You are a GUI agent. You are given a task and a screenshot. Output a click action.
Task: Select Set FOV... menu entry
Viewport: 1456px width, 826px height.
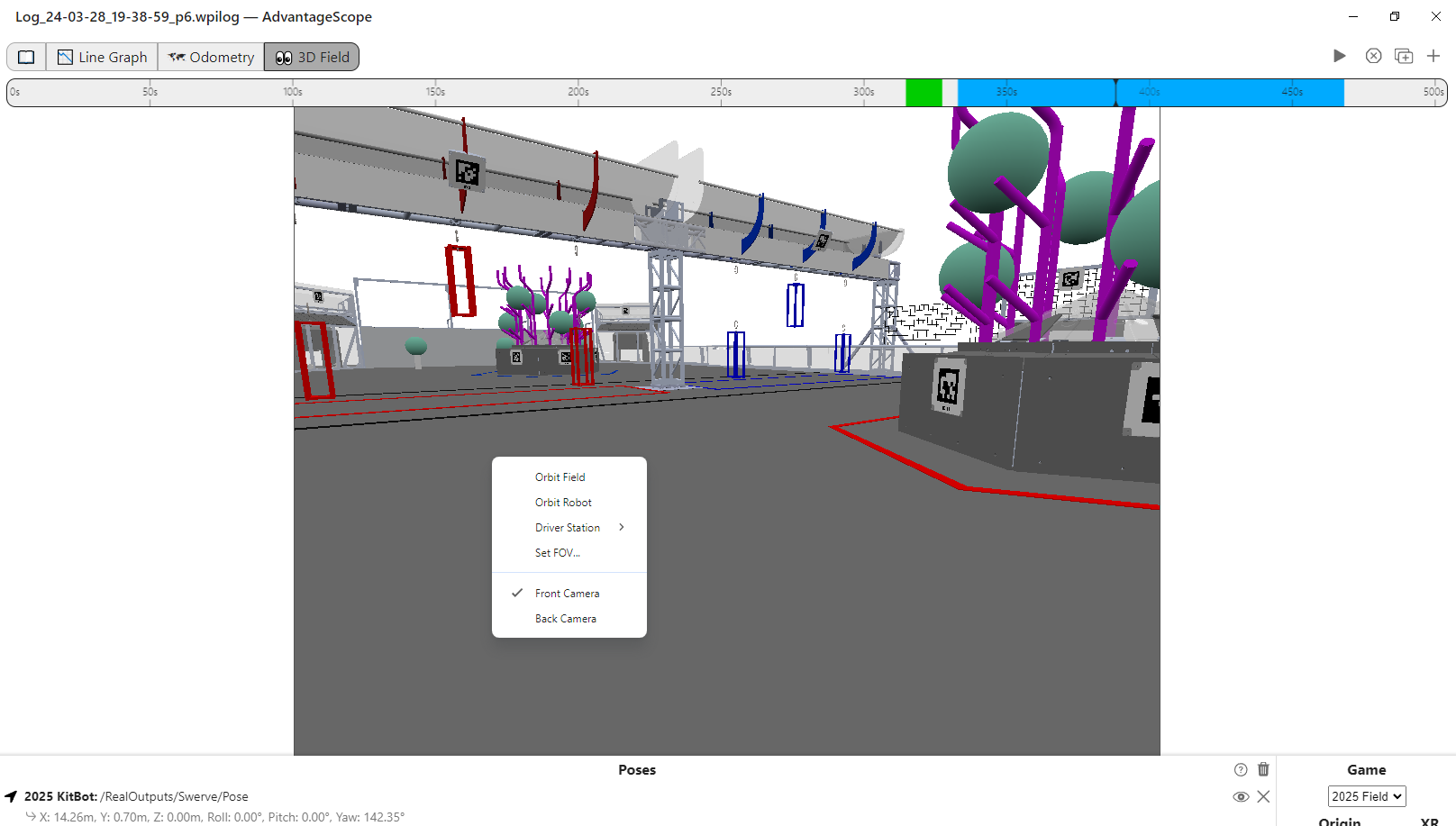557,553
